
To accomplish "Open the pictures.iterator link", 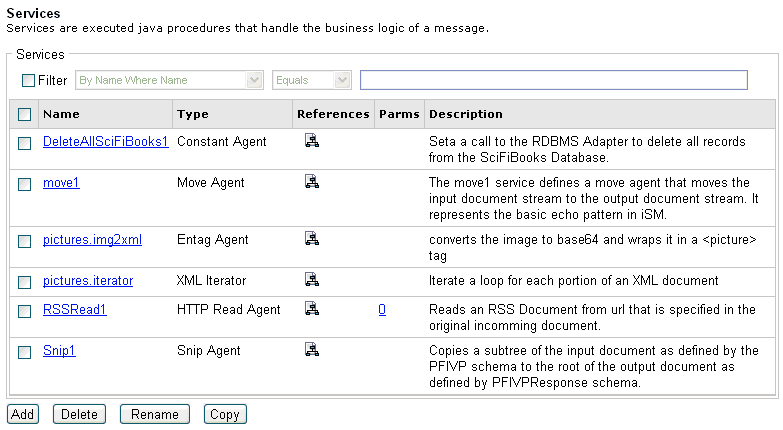I will [88, 280].
